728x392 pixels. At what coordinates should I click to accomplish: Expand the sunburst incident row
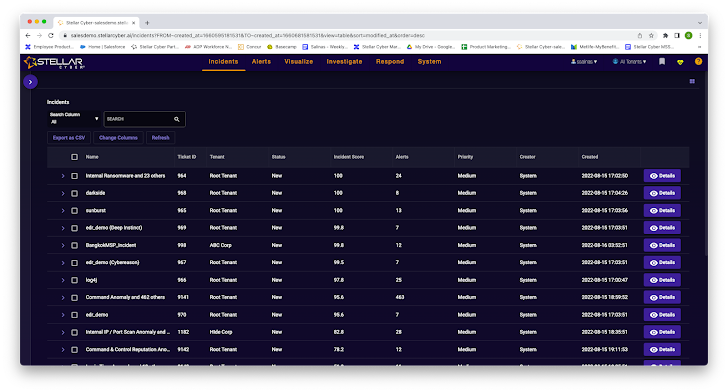(63, 211)
